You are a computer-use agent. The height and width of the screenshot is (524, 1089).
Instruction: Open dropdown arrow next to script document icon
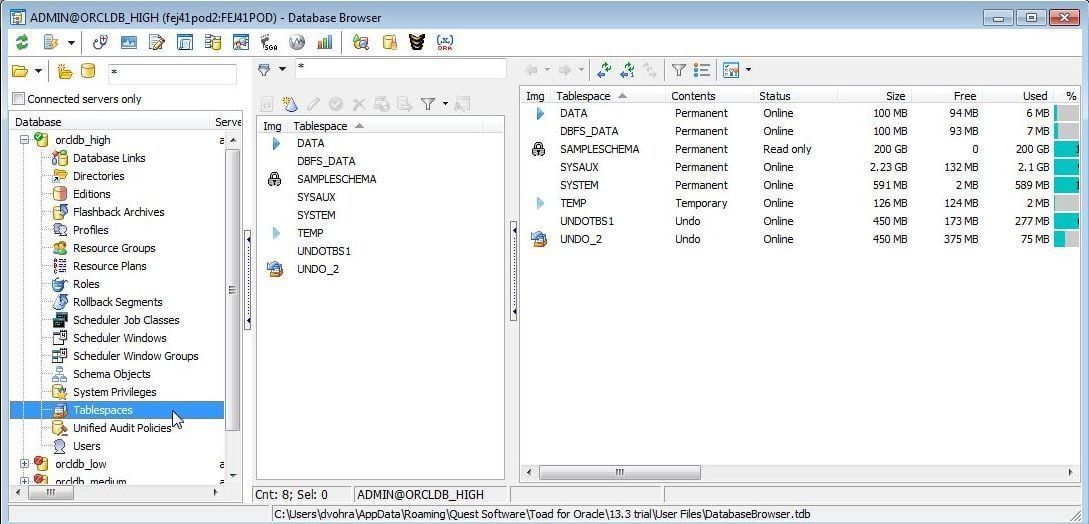pyautogui.click(x=71, y=43)
